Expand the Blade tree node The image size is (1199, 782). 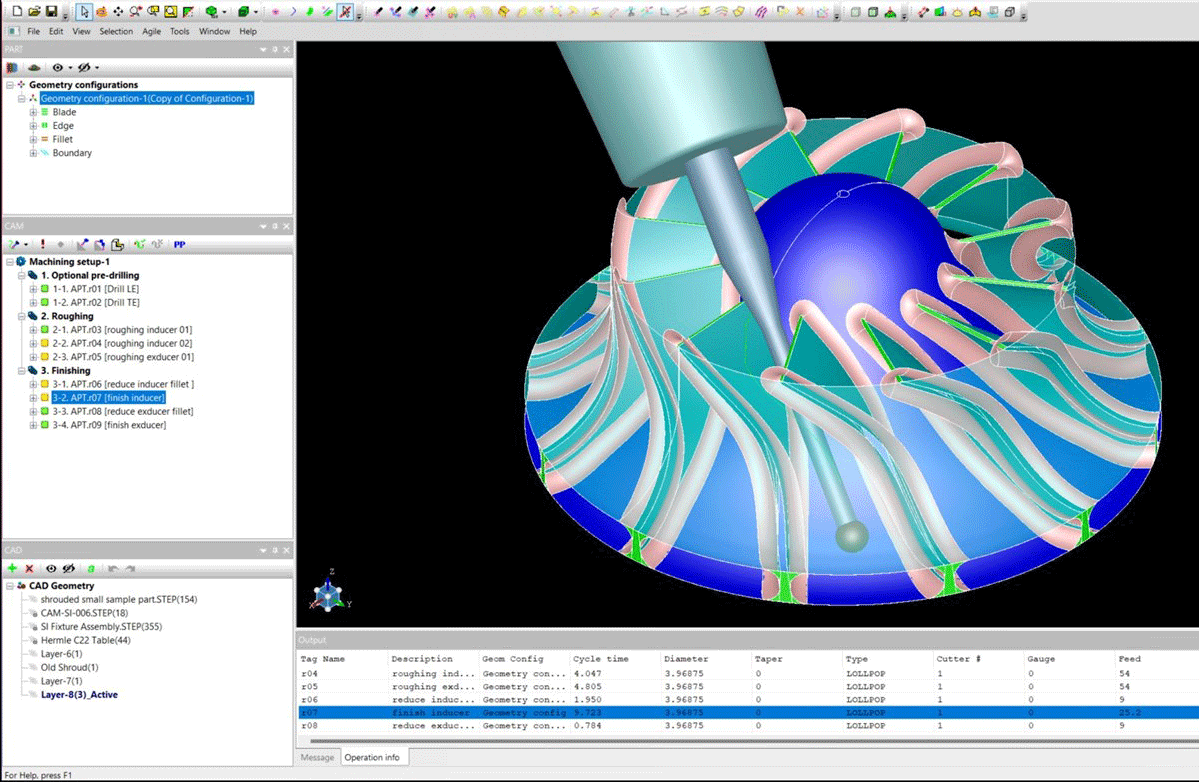pos(33,112)
